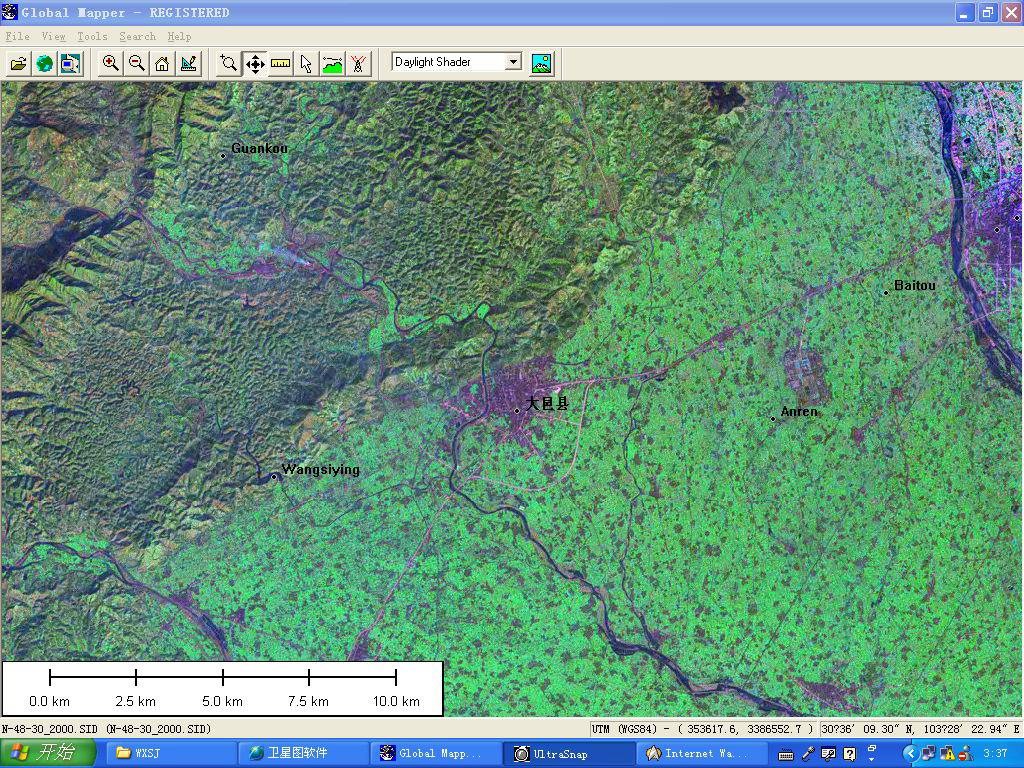Choose the Feature Info pointer tool
1024x768 pixels.
306,63
